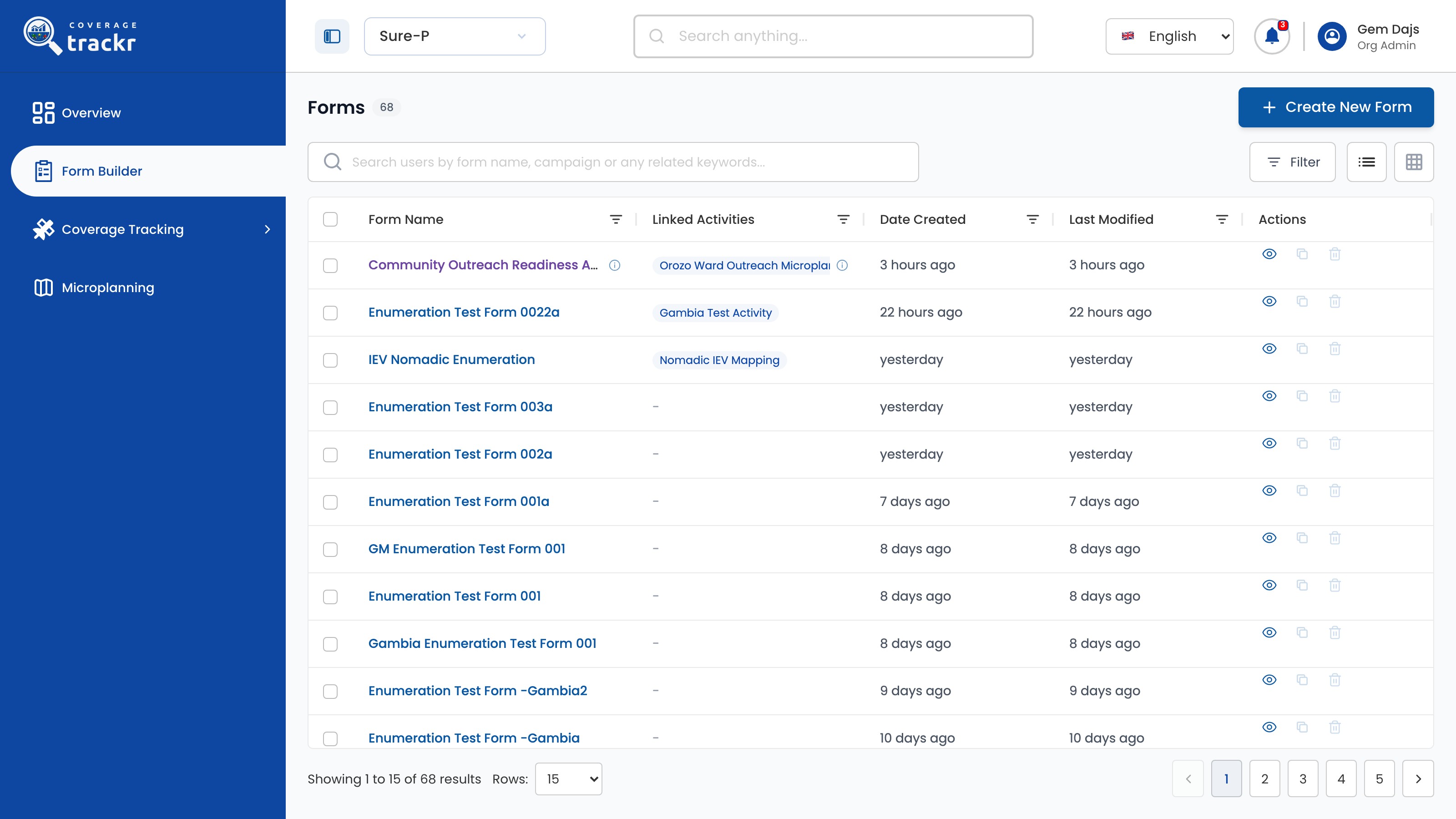The width and height of the screenshot is (1456, 819).
Task: Delete Enumeration Test Form 0022a
Action: point(1335,301)
